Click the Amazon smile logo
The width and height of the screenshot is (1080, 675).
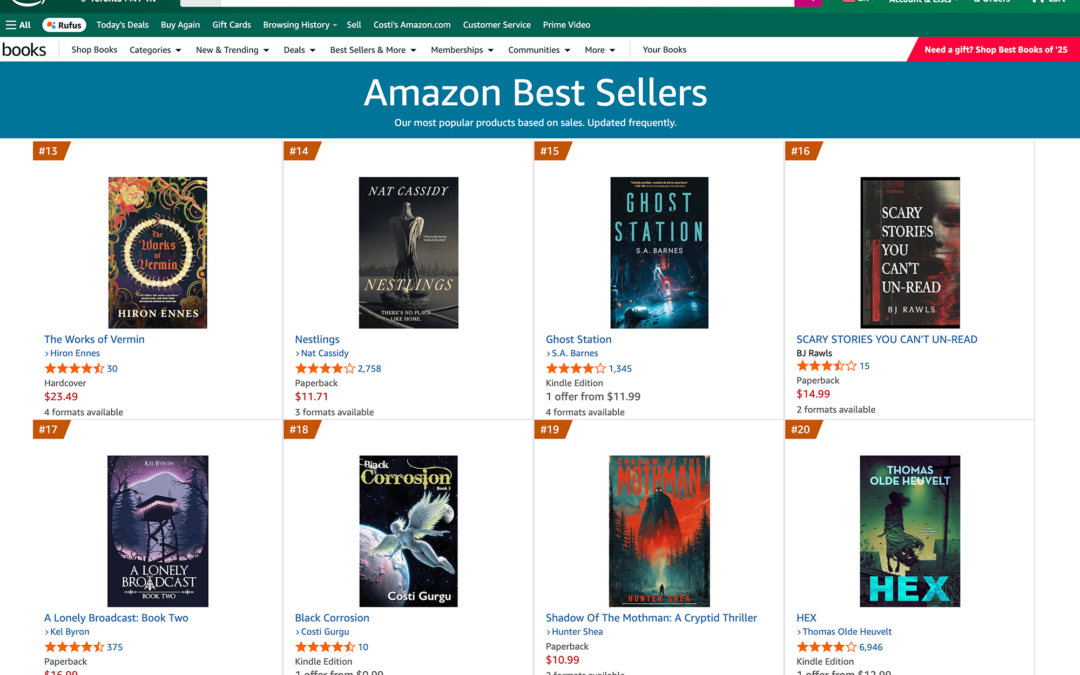pyautogui.click(x=25, y=4)
